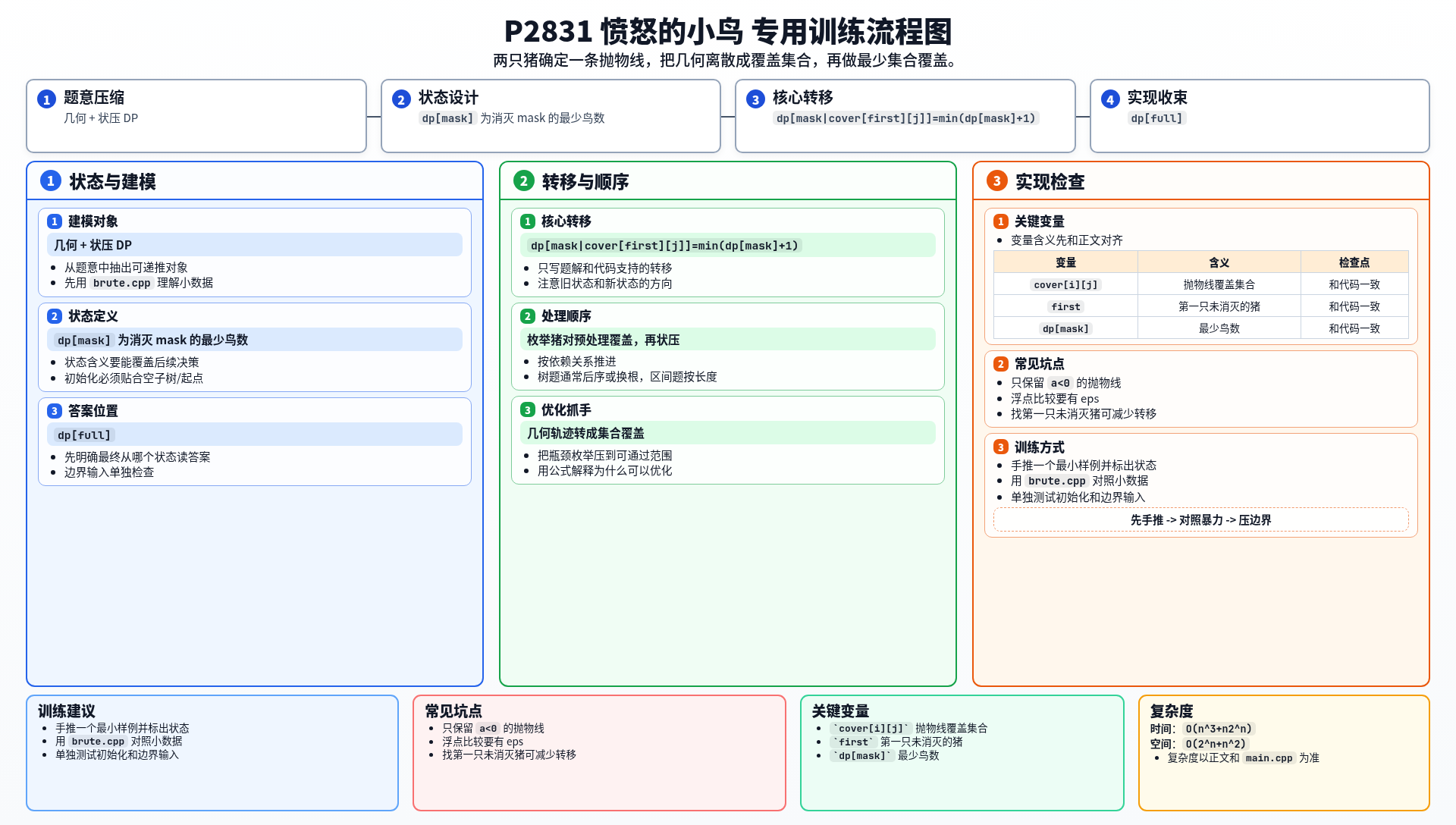The image size is (1456, 825).
Task: Click the dashed box 先手推 -> 对照暴力 -> 压边界
Action: 1200,519
